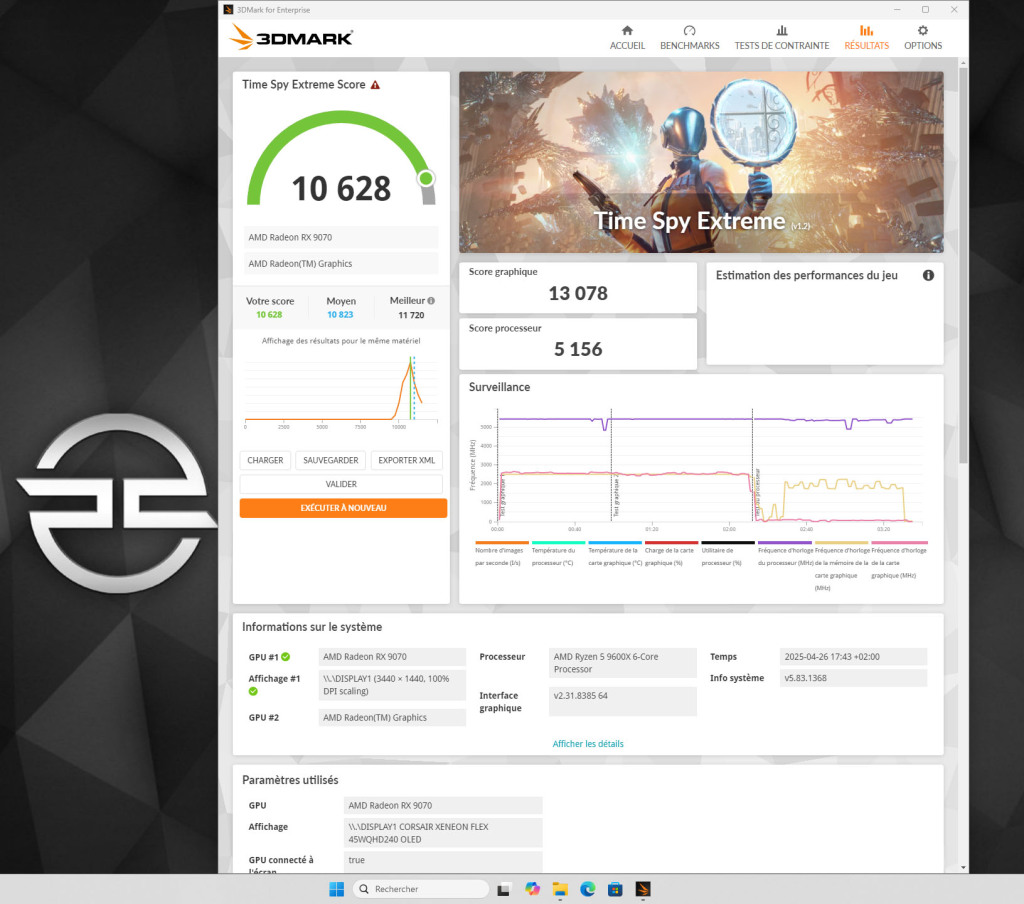The image size is (1024, 904).
Task: Open Copilot from the taskbar
Action: tap(532, 889)
